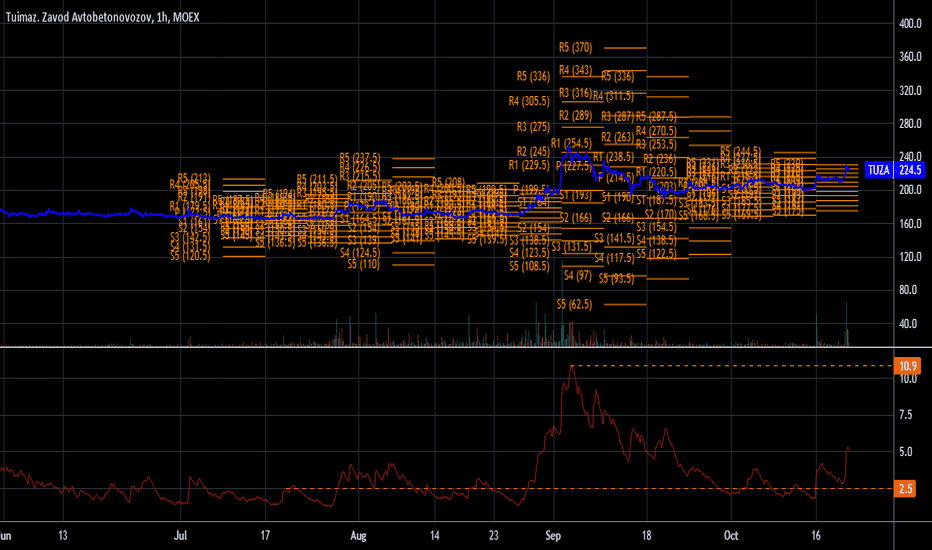The width and height of the screenshot is (932, 550).
Task: Click the September volume spike bar
Action: coord(562,303)
